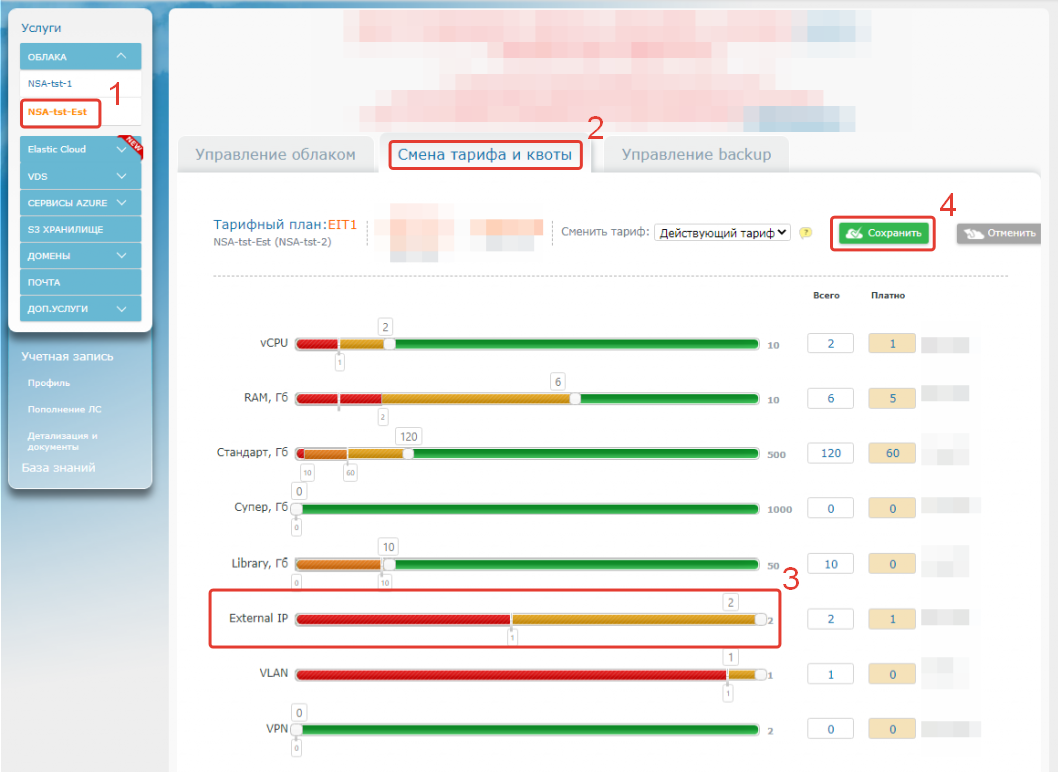This screenshot has width=1058, height=772.
Task: Open the Сменить тариф dropdown
Action: click(722, 233)
